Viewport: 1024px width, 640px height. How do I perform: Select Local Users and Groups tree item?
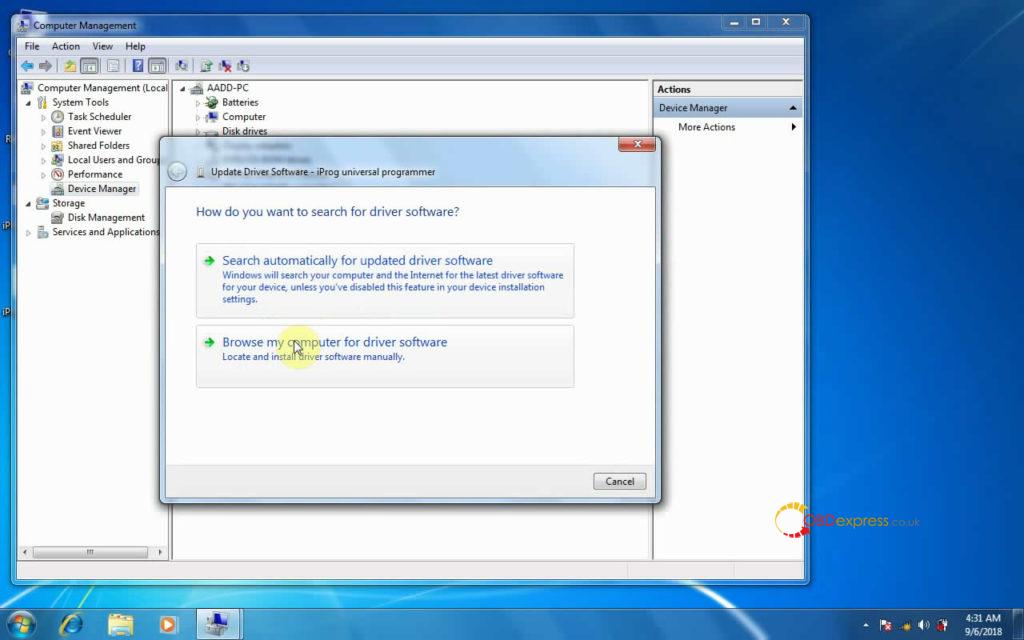[113, 159]
